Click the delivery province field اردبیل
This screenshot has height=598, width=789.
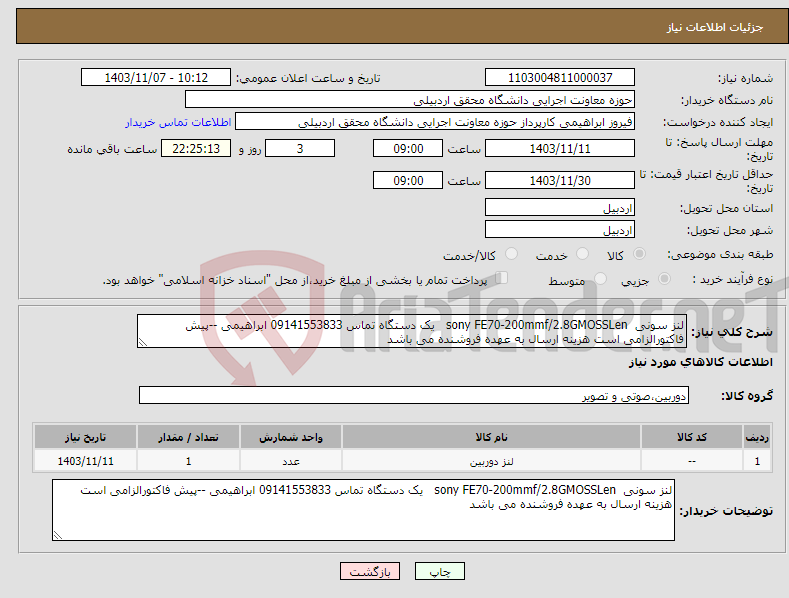(560, 207)
